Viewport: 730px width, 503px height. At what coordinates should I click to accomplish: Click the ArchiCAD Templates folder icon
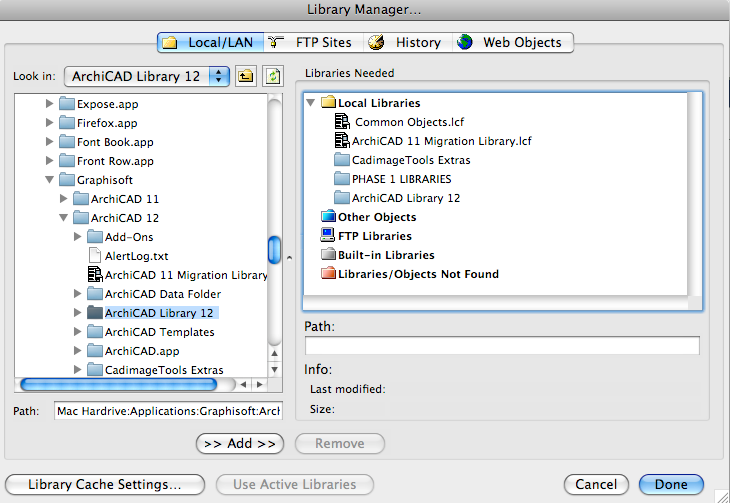pyautogui.click(x=95, y=331)
